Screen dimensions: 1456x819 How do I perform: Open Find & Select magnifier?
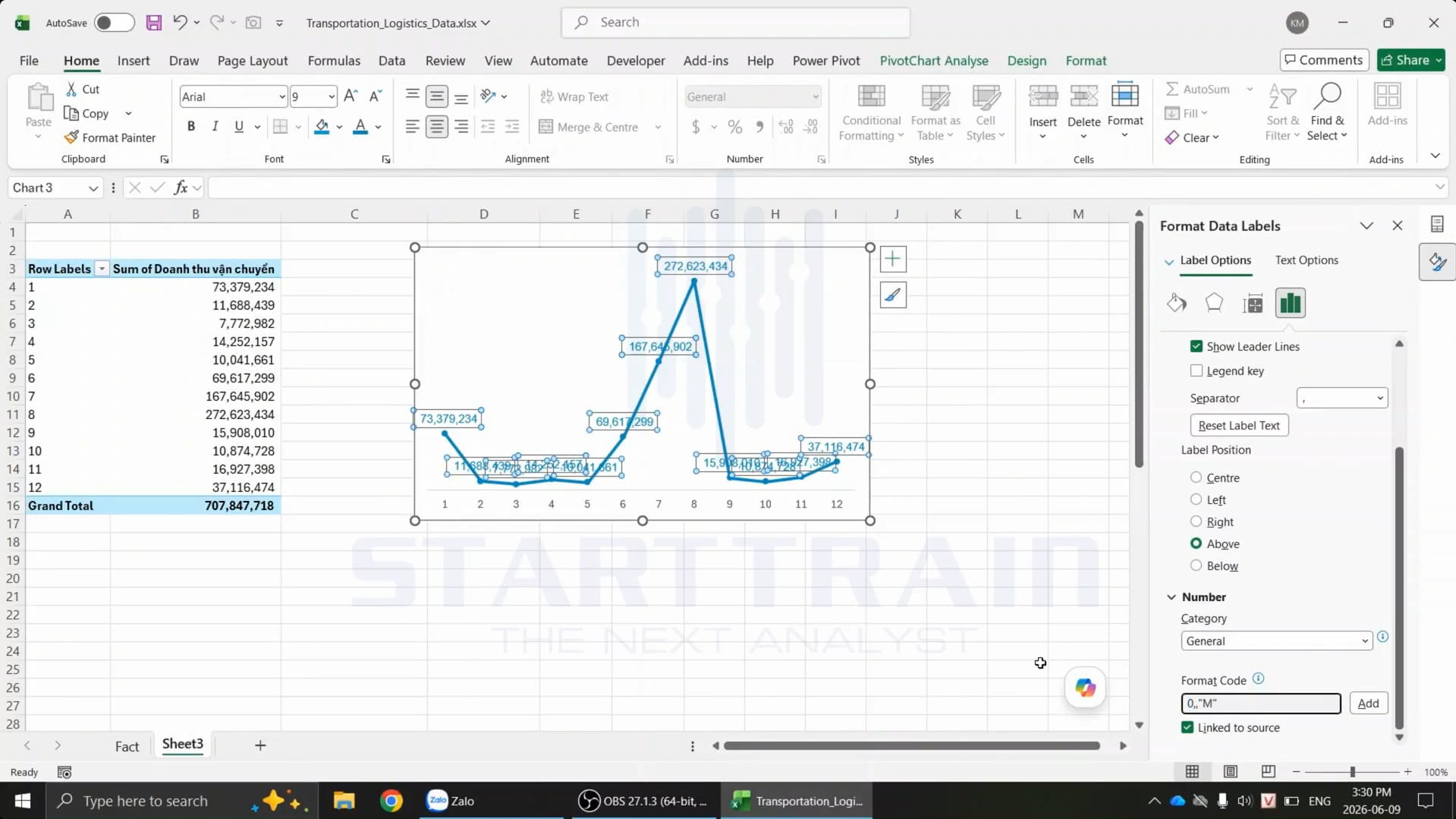point(1327,113)
